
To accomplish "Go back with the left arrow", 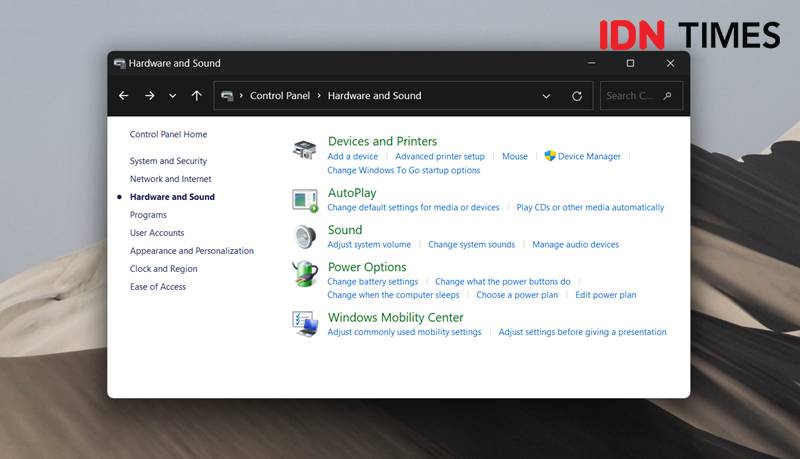I will pos(123,95).
